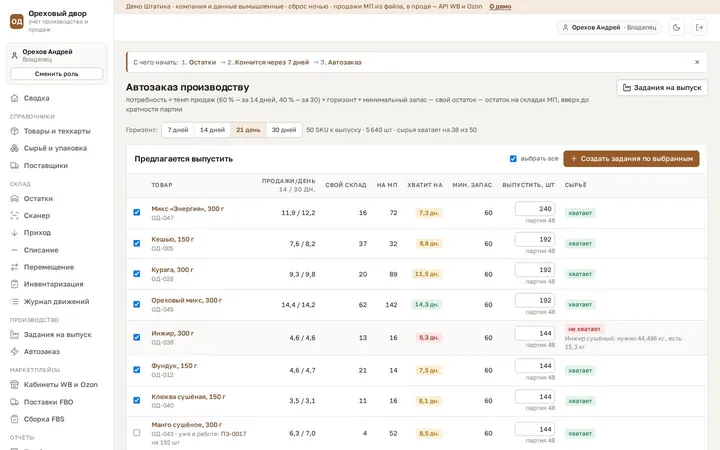Click Автозаказ lightning icon
This screenshot has height=450, width=720.
click(x=15, y=352)
